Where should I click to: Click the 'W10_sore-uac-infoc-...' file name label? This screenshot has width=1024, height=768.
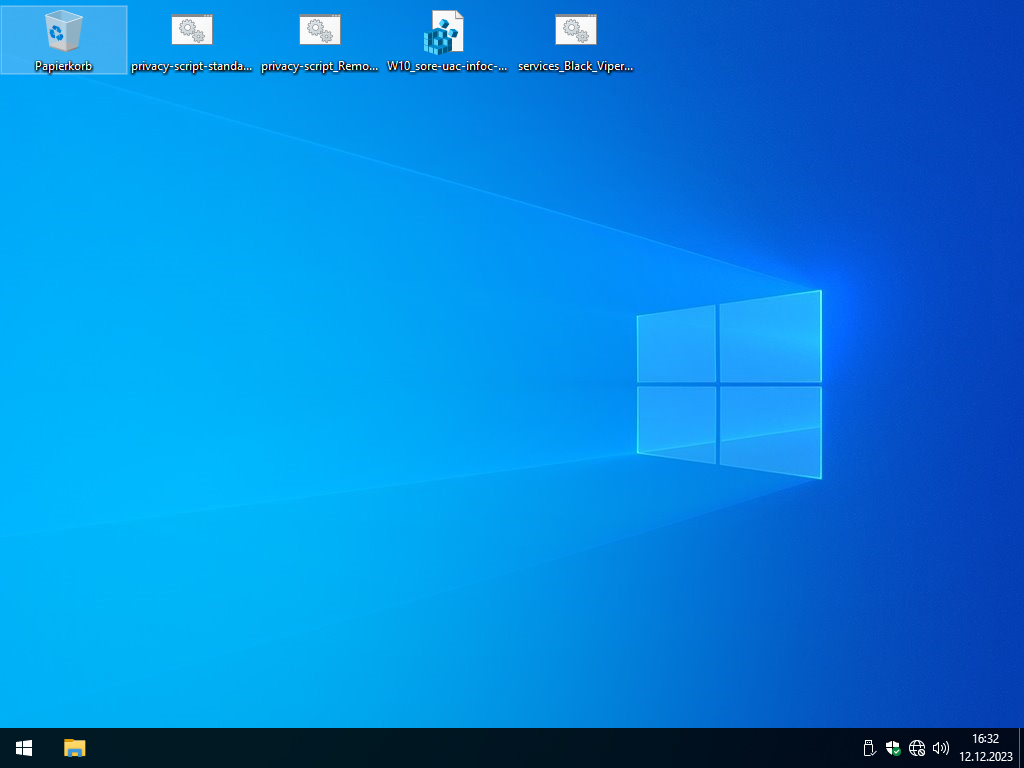pos(447,66)
